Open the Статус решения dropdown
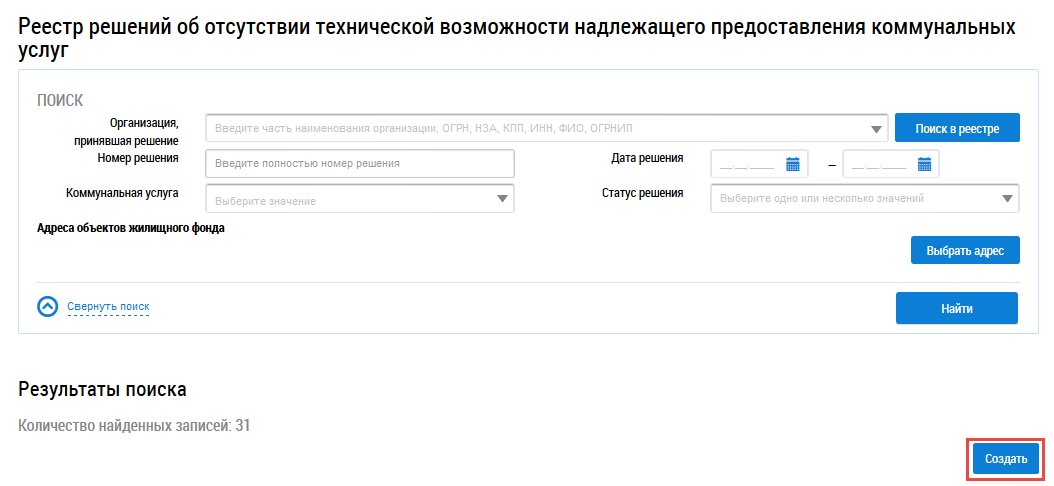The width and height of the screenshot is (1054, 486). point(864,199)
